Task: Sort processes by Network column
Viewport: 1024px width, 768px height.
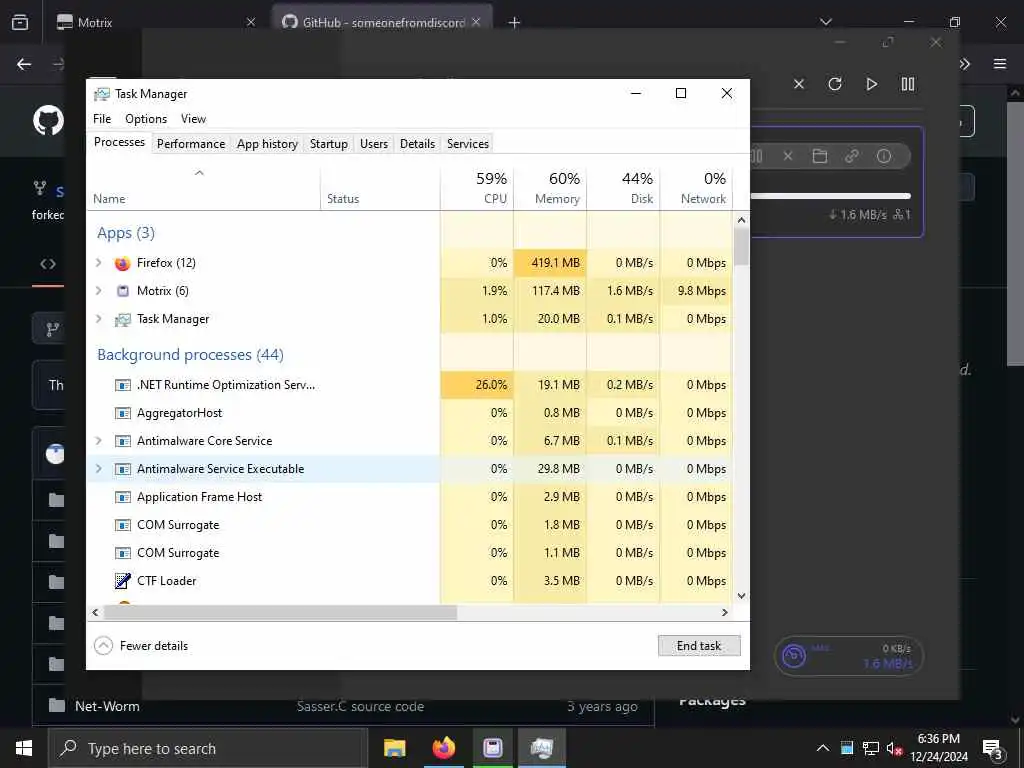Action: click(696, 187)
